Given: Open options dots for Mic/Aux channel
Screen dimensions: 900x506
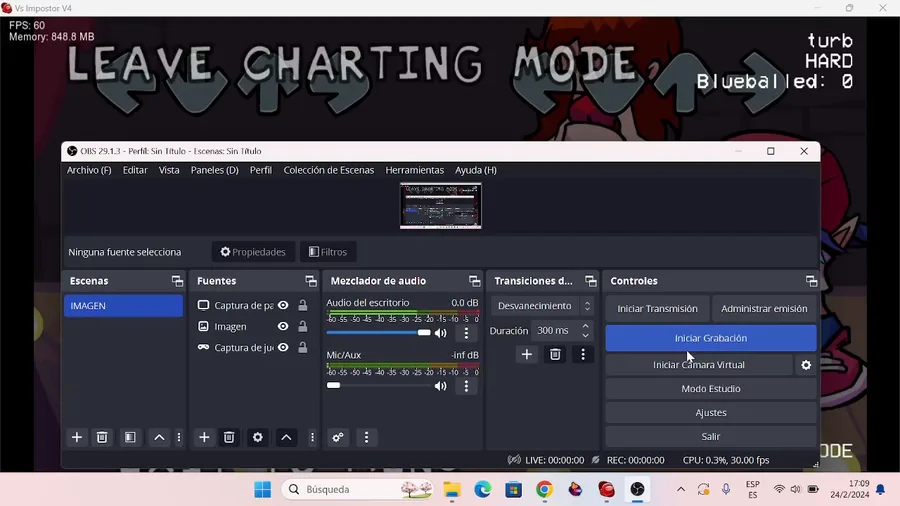Looking at the screenshot, I should (466, 386).
